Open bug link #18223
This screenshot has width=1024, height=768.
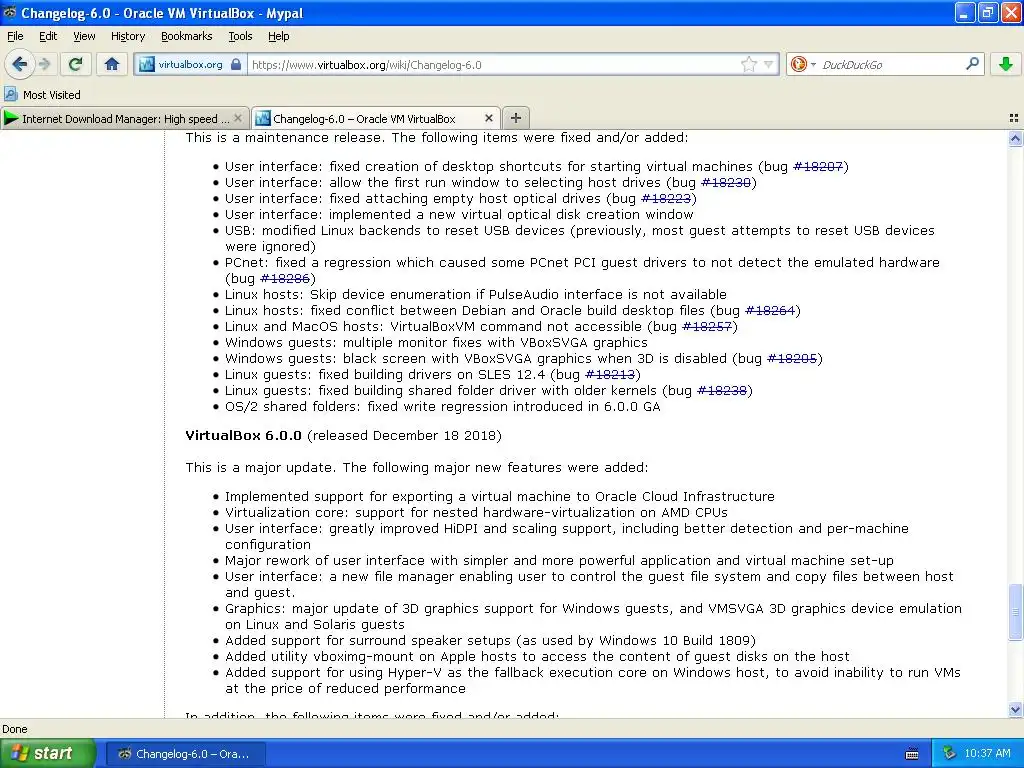pos(666,199)
